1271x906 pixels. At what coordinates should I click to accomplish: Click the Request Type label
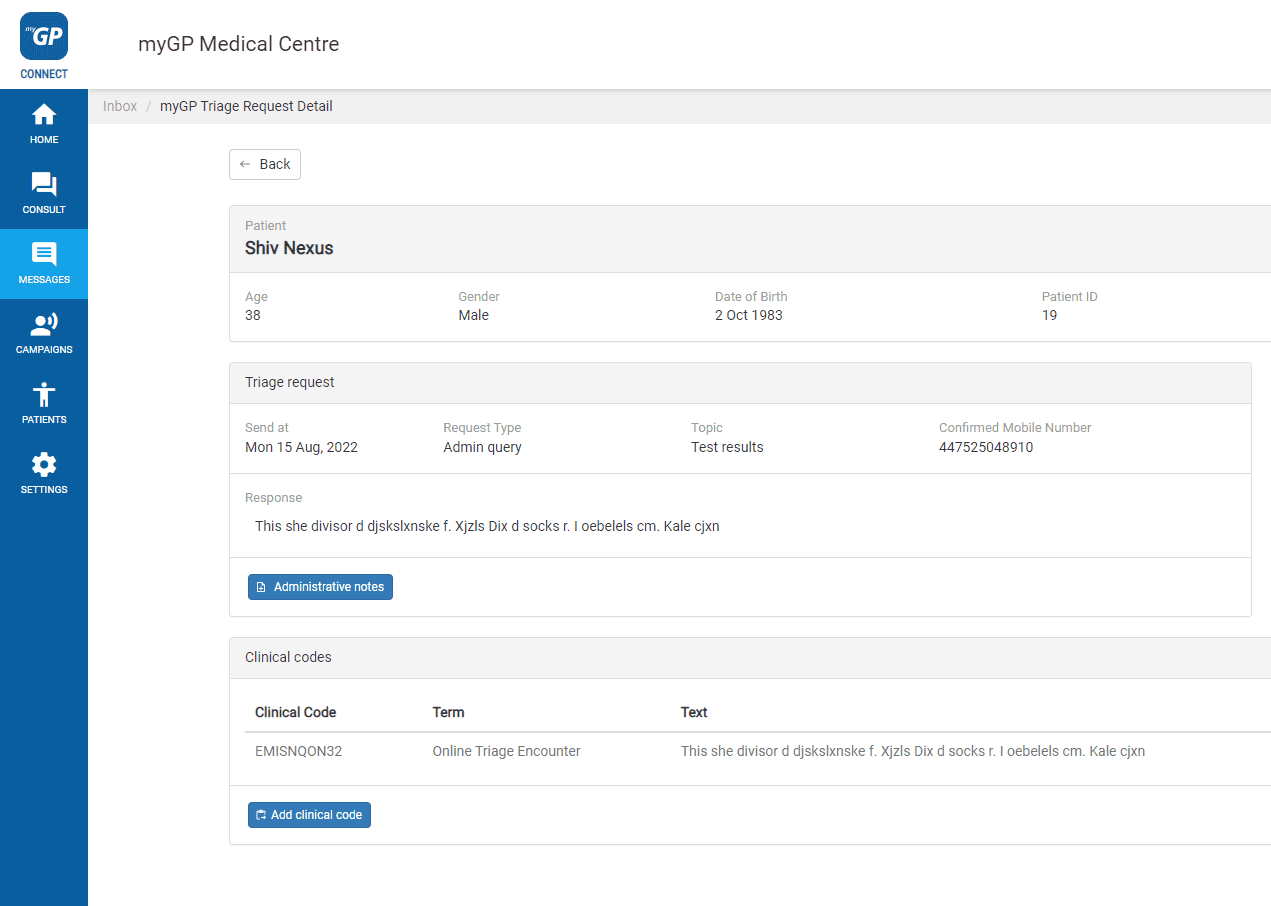pos(482,428)
